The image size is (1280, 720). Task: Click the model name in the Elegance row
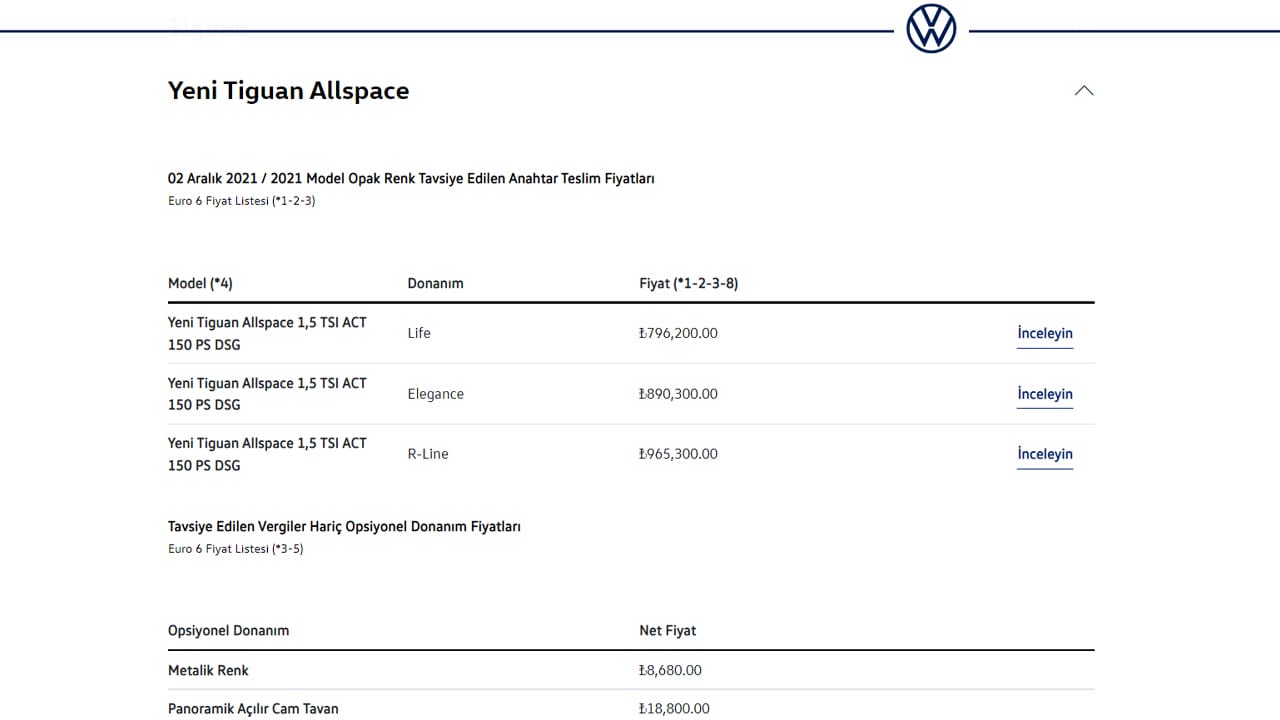point(267,394)
